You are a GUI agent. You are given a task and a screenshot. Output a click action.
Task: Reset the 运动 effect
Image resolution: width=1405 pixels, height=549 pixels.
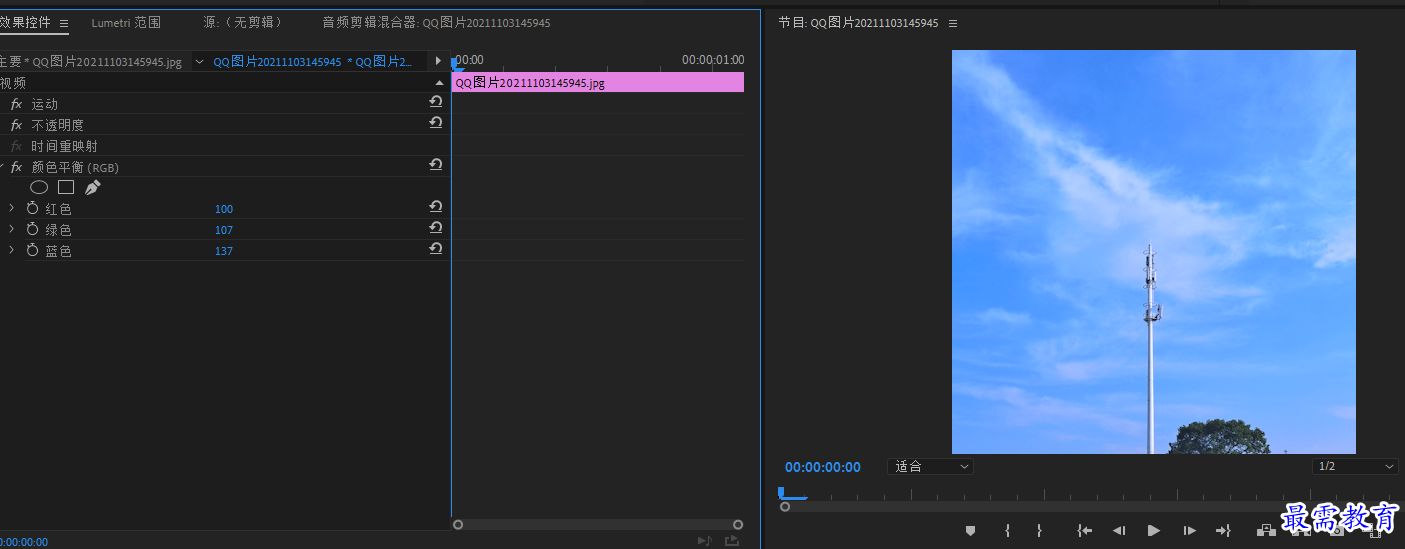pos(436,101)
